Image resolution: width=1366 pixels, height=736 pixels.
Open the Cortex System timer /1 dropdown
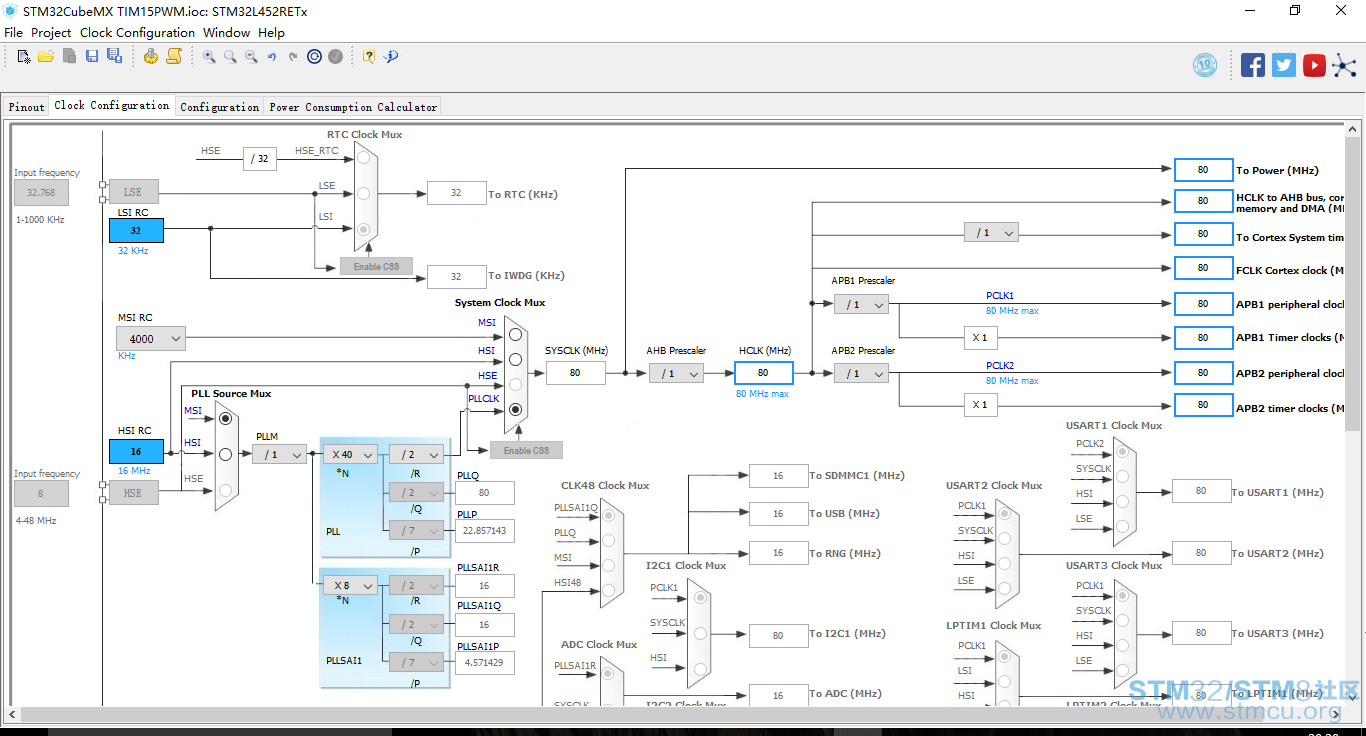click(991, 233)
